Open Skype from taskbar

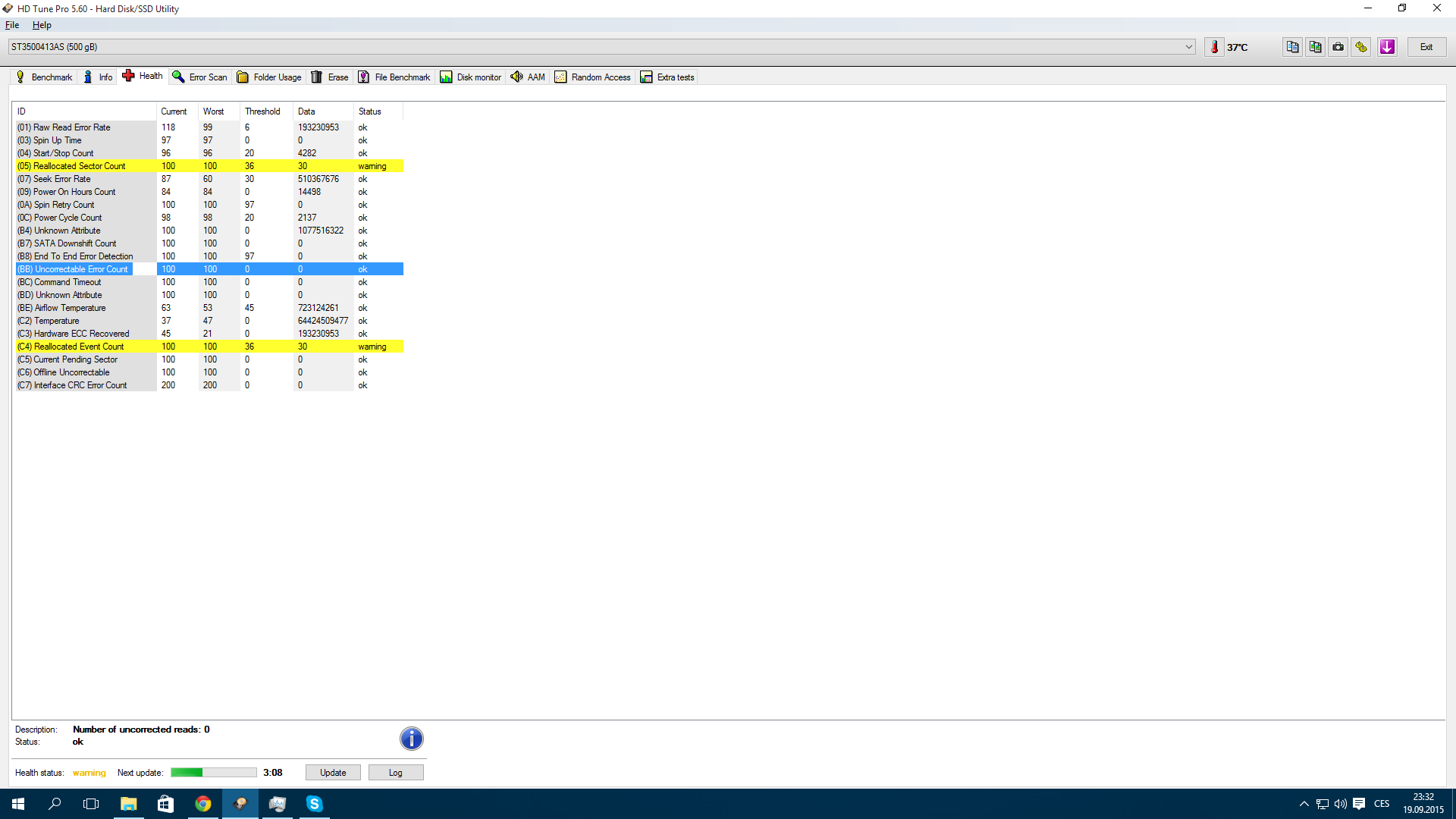314,804
